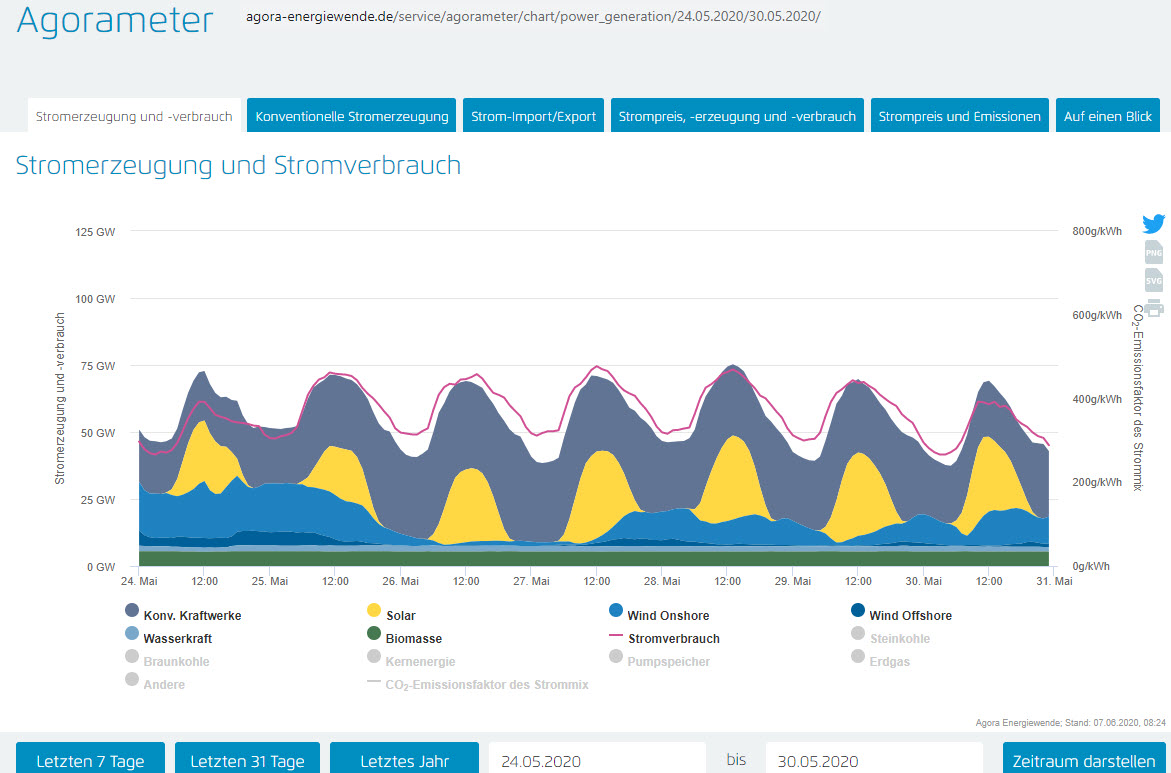Screen dimensions: 1171x773
Task: Click the end date field 30.05.2020
Action: 873,760
